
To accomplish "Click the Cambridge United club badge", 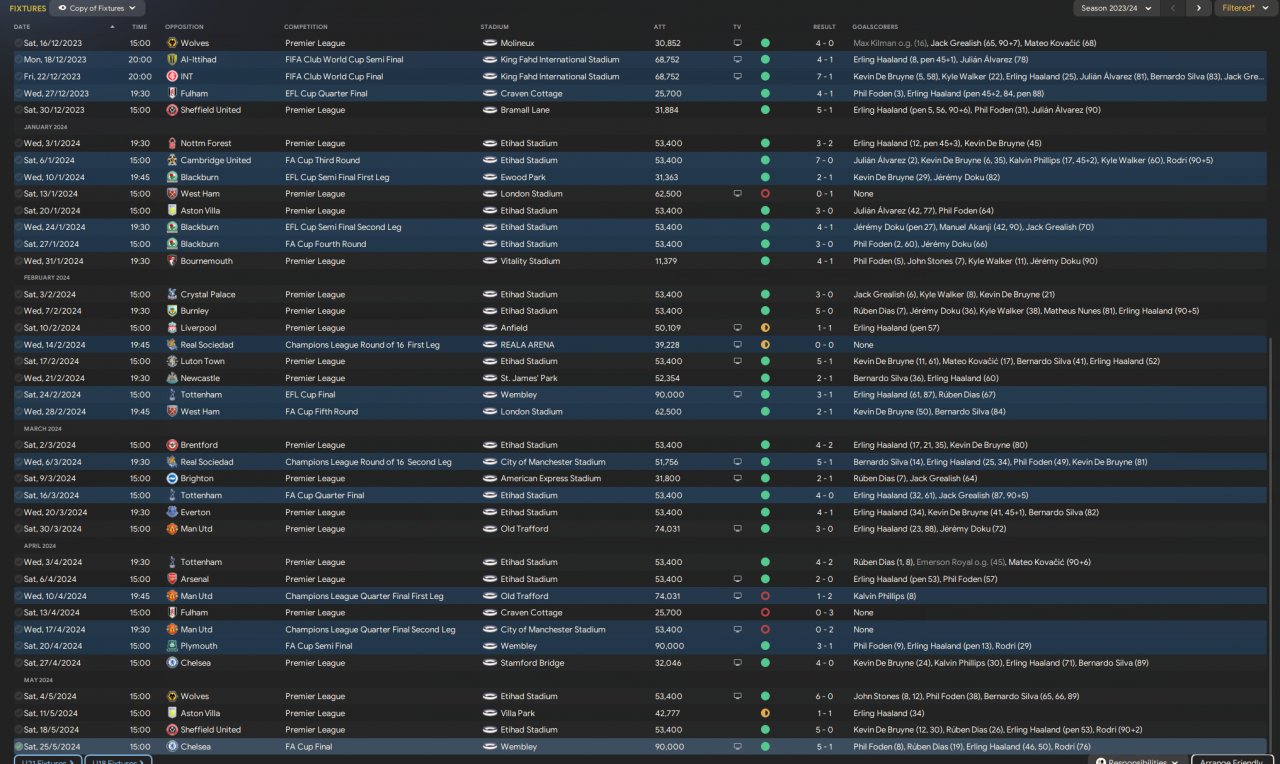I will point(172,160).
